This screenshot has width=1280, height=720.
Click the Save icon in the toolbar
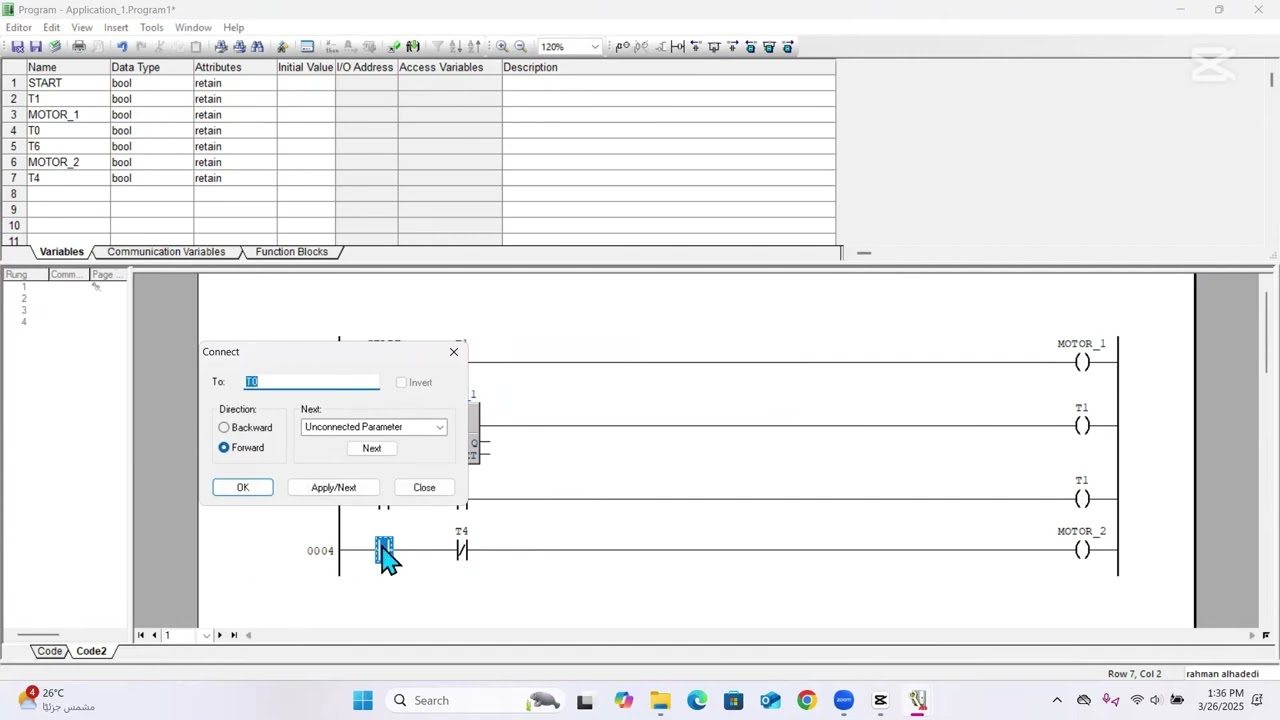coord(36,47)
